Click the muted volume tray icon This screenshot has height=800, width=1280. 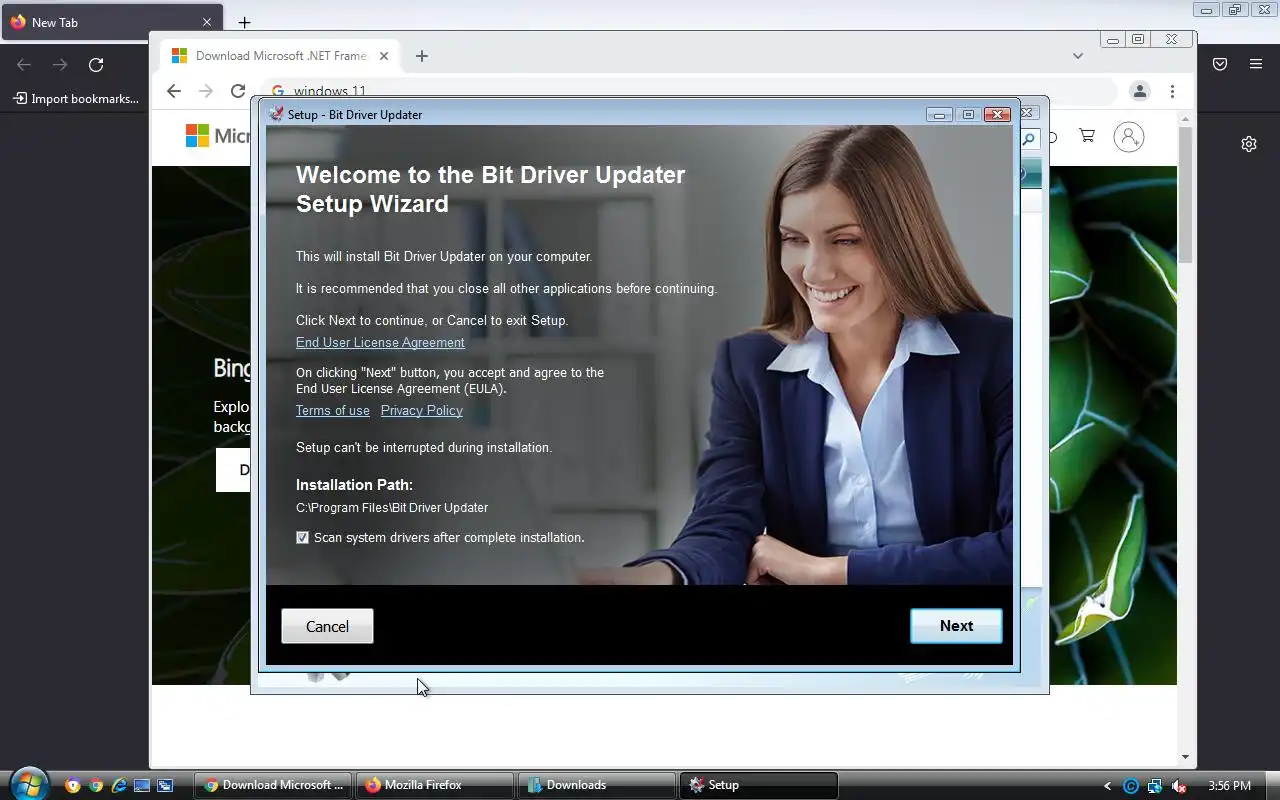1179,786
